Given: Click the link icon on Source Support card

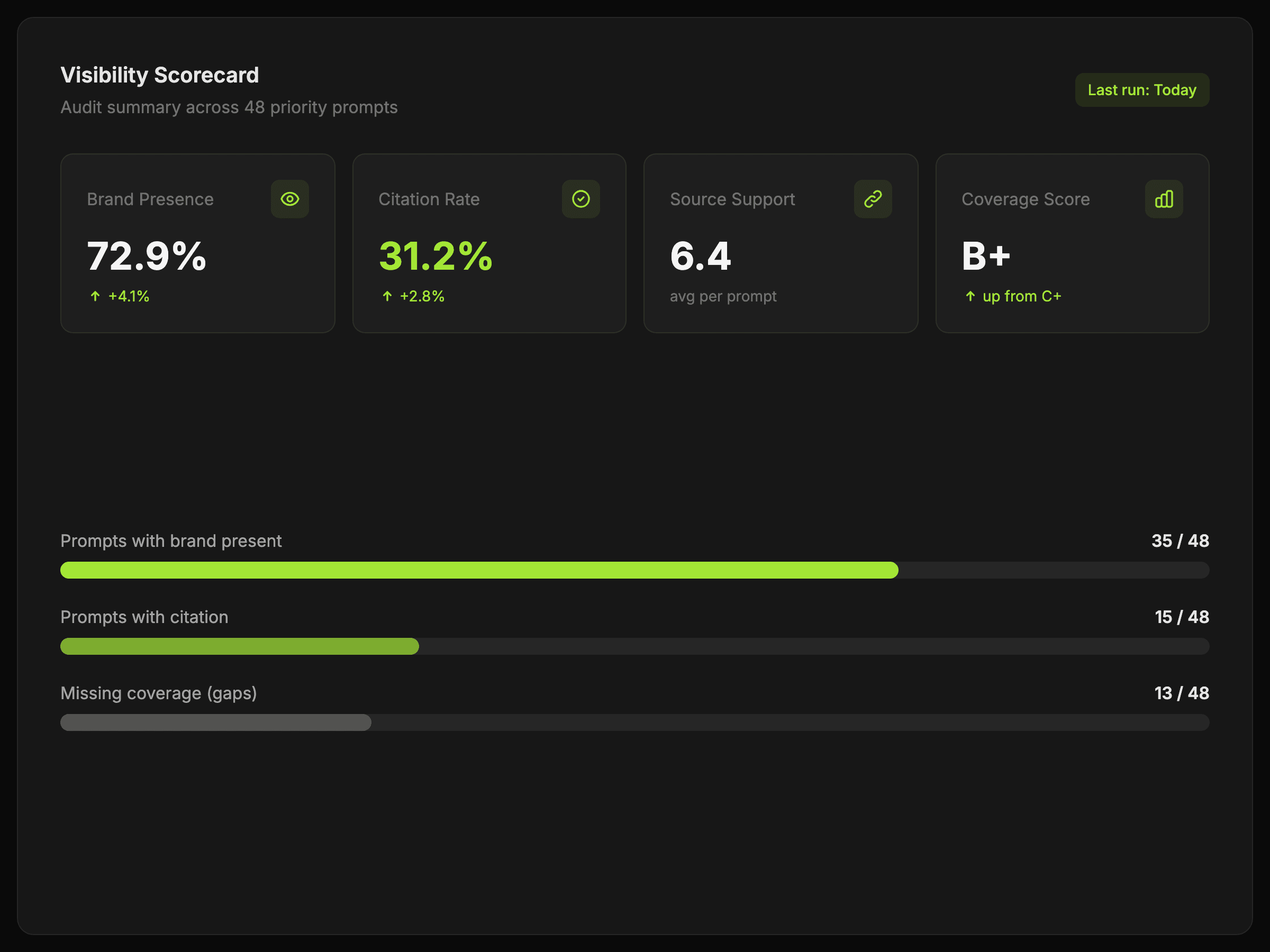Looking at the screenshot, I should [x=872, y=199].
